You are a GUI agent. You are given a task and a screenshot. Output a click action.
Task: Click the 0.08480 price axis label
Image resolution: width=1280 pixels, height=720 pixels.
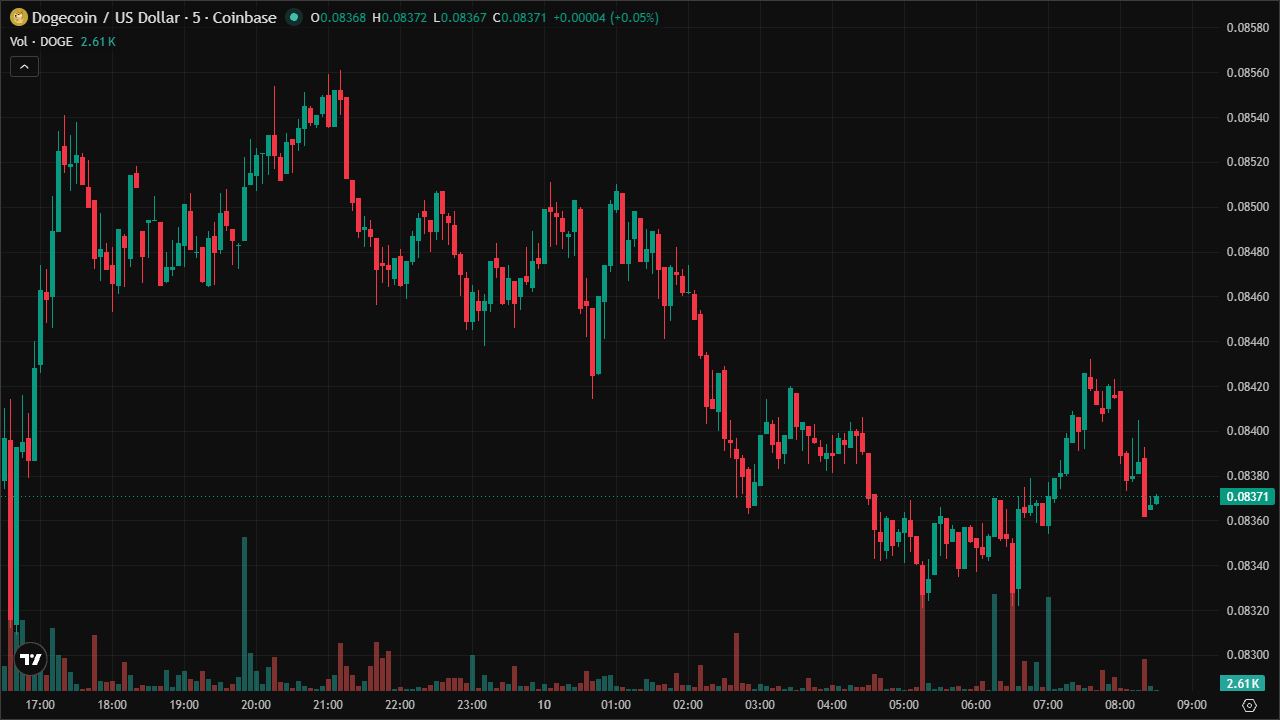point(1247,251)
